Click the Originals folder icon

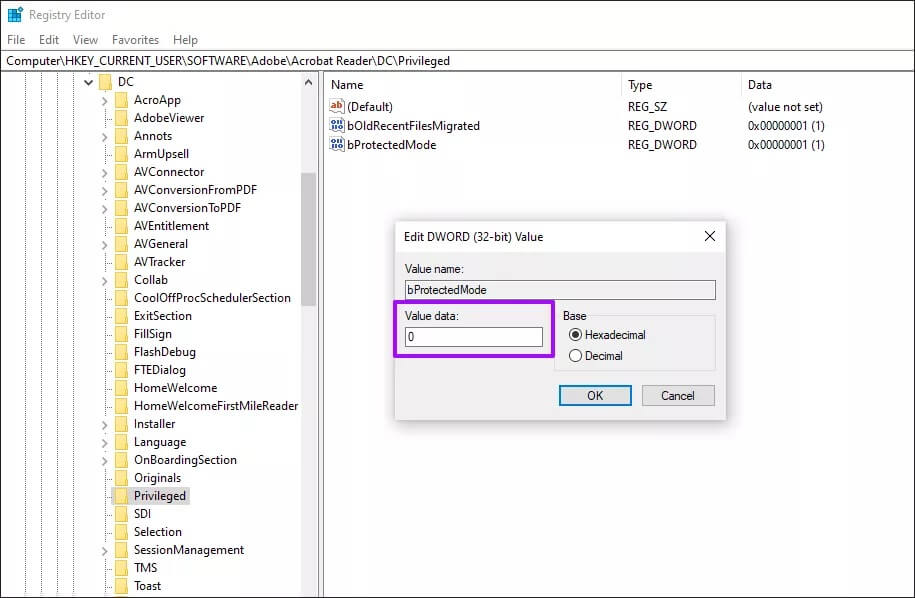(x=121, y=478)
